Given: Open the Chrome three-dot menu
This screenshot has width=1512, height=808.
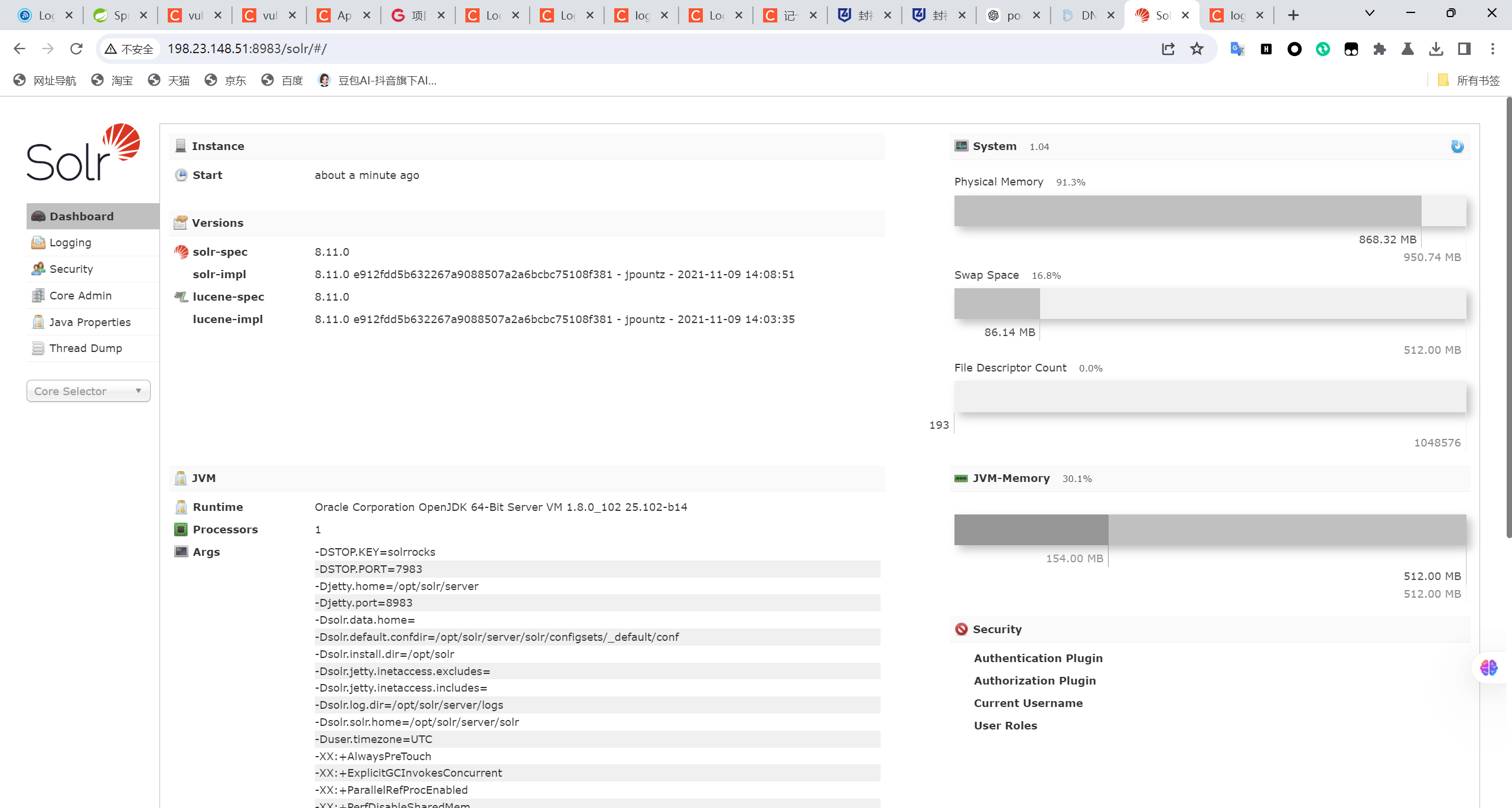Looking at the screenshot, I should coord(1493,49).
